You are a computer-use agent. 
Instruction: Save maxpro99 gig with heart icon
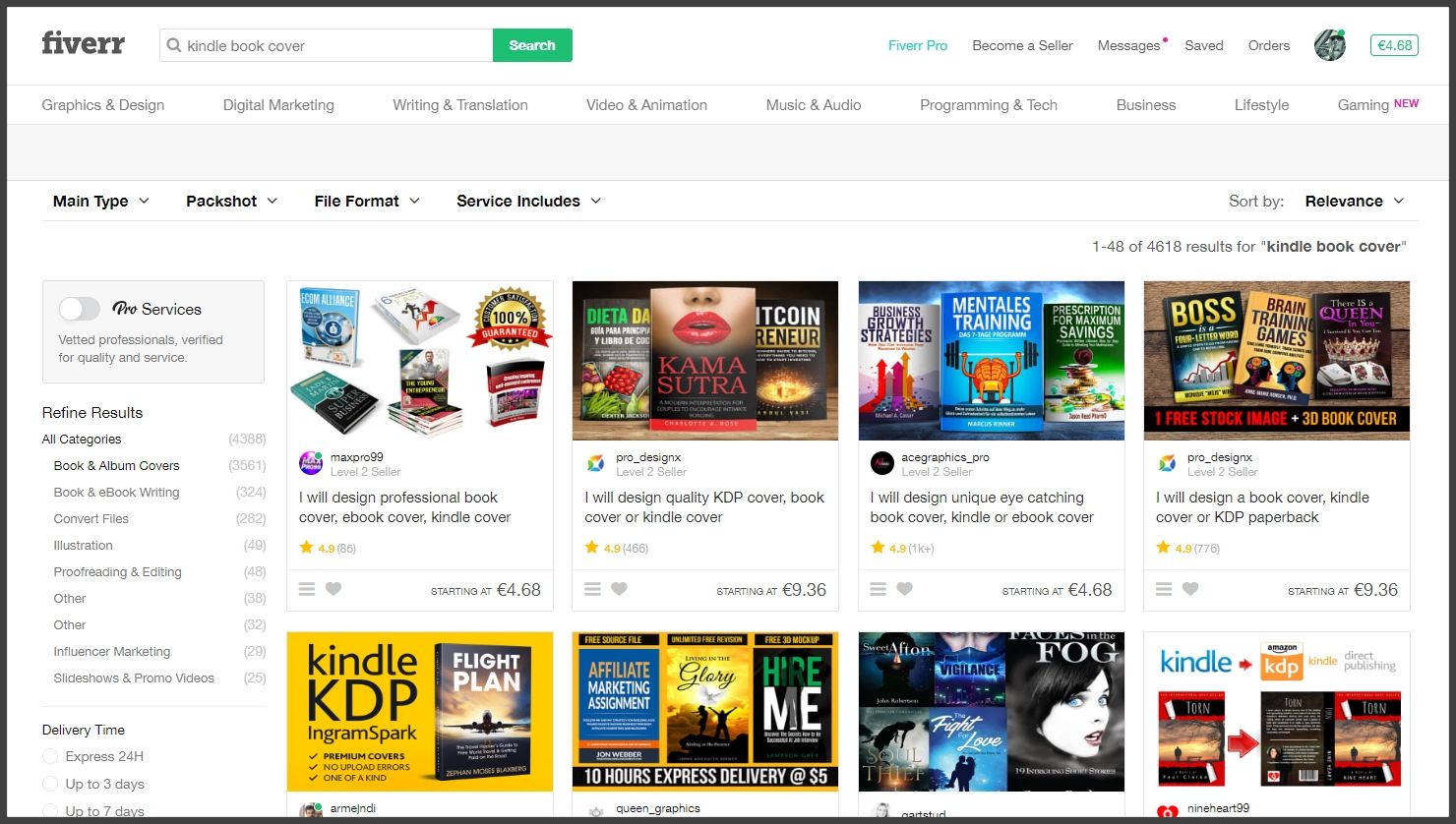coord(334,589)
